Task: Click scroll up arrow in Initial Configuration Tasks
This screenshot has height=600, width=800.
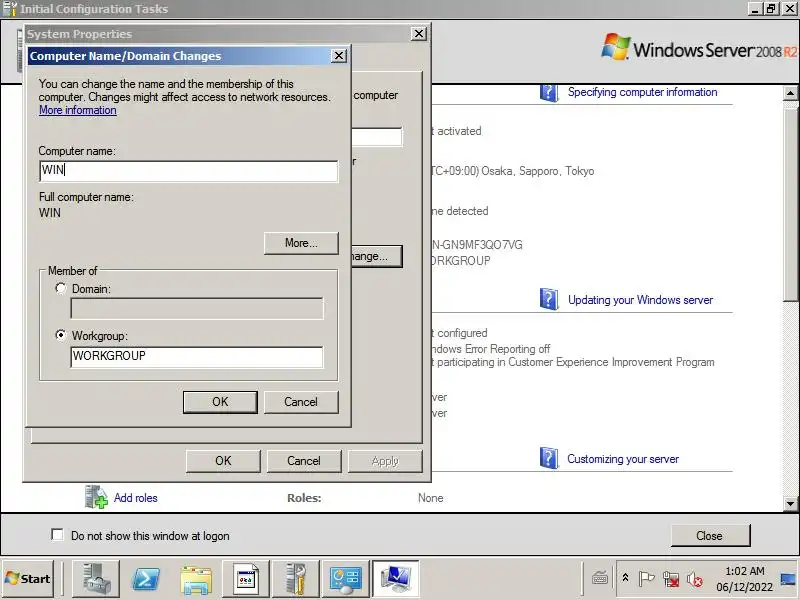Action: coord(790,93)
